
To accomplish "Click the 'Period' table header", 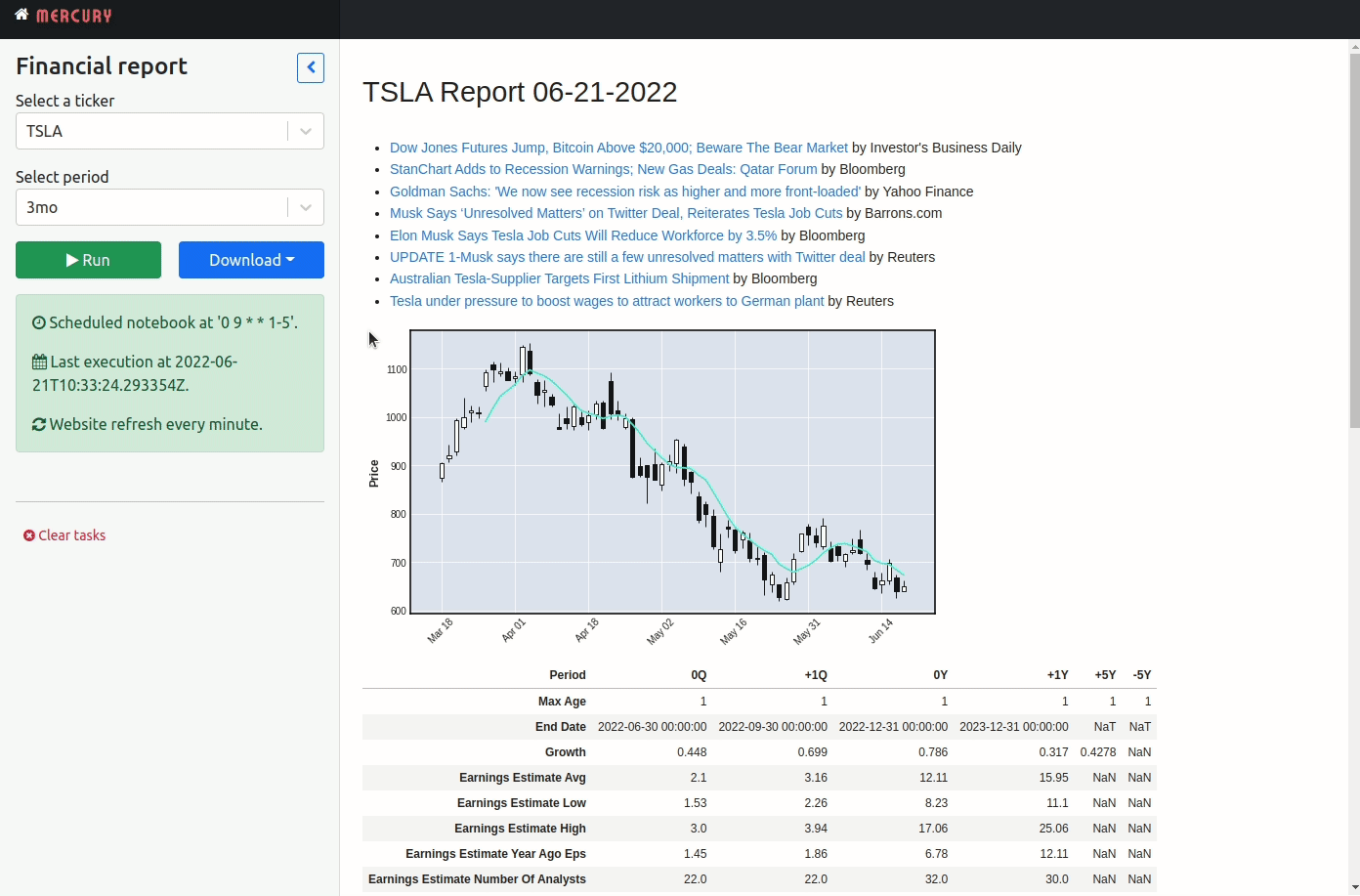I will pyautogui.click(x=568, y=675).
